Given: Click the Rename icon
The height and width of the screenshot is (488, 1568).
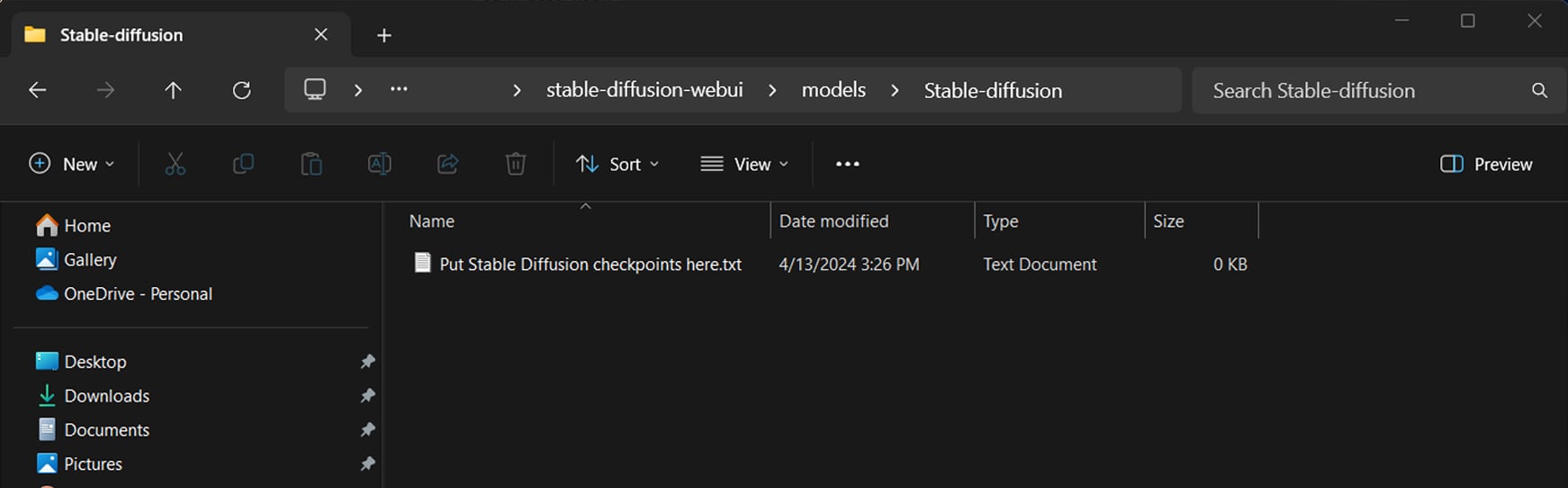Looking at the screenshot, I should click(x=380, y=164).
